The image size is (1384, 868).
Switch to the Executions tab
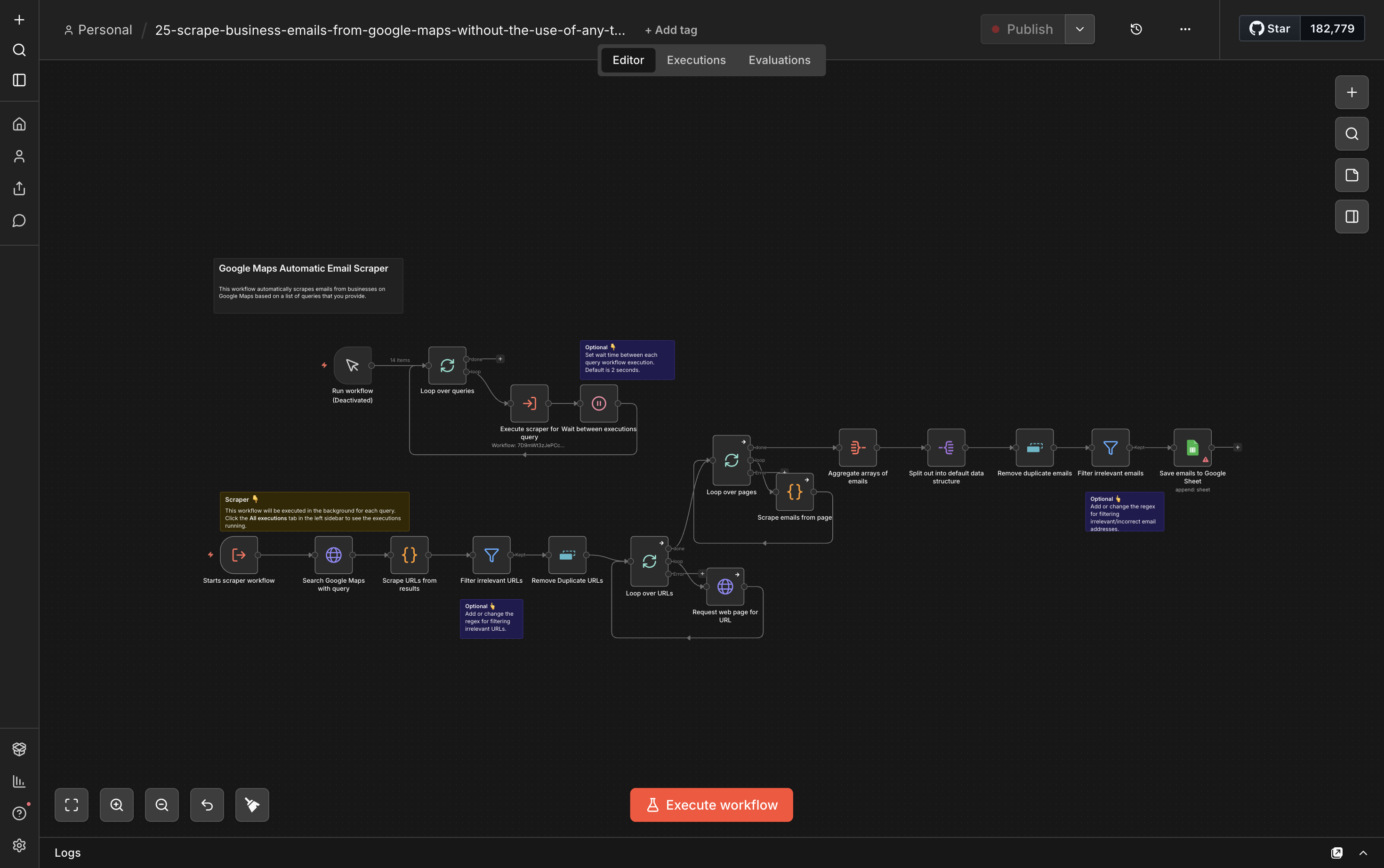[696, 60]
